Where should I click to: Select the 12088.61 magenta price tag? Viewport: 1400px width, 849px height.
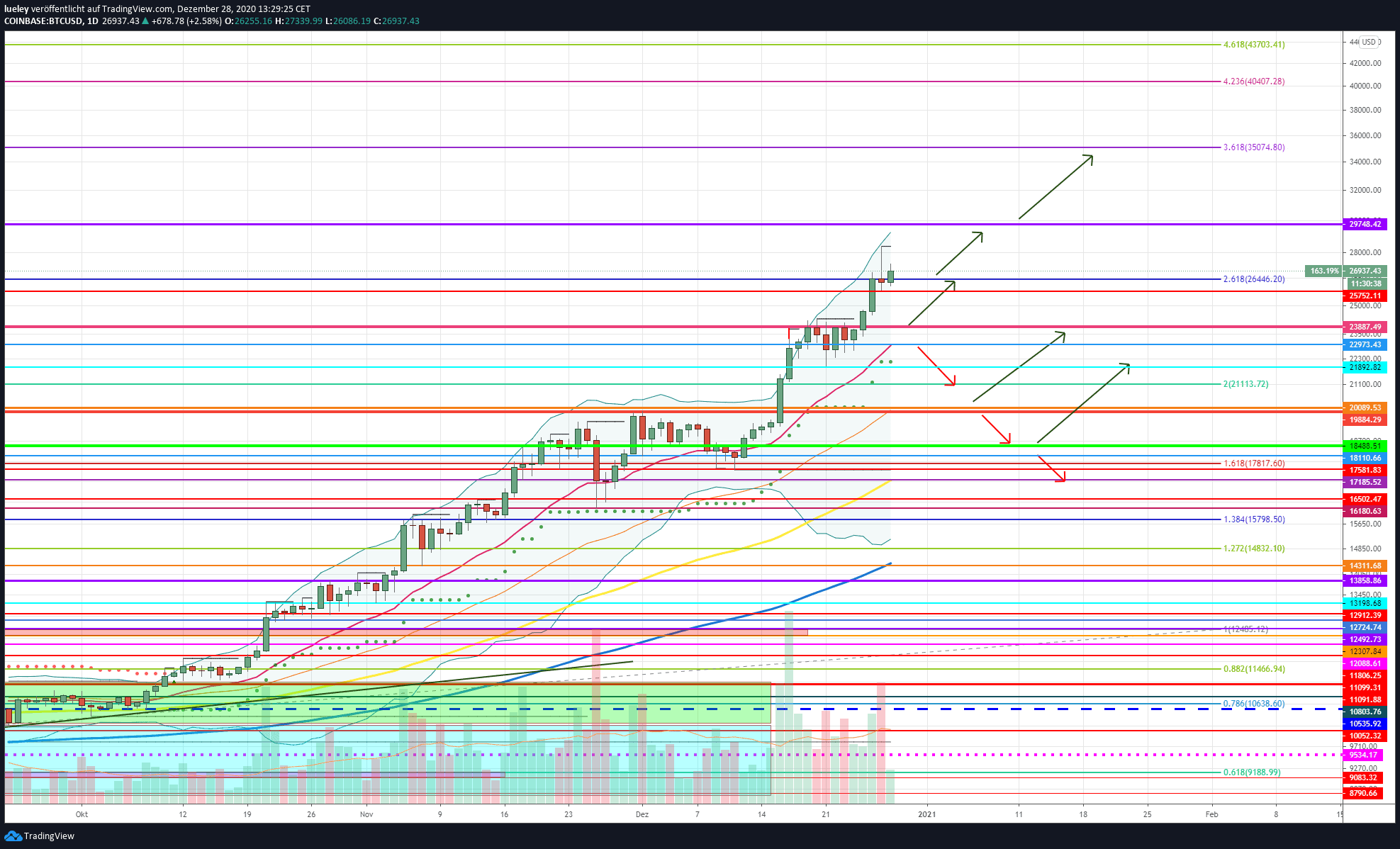point(1365,663)
